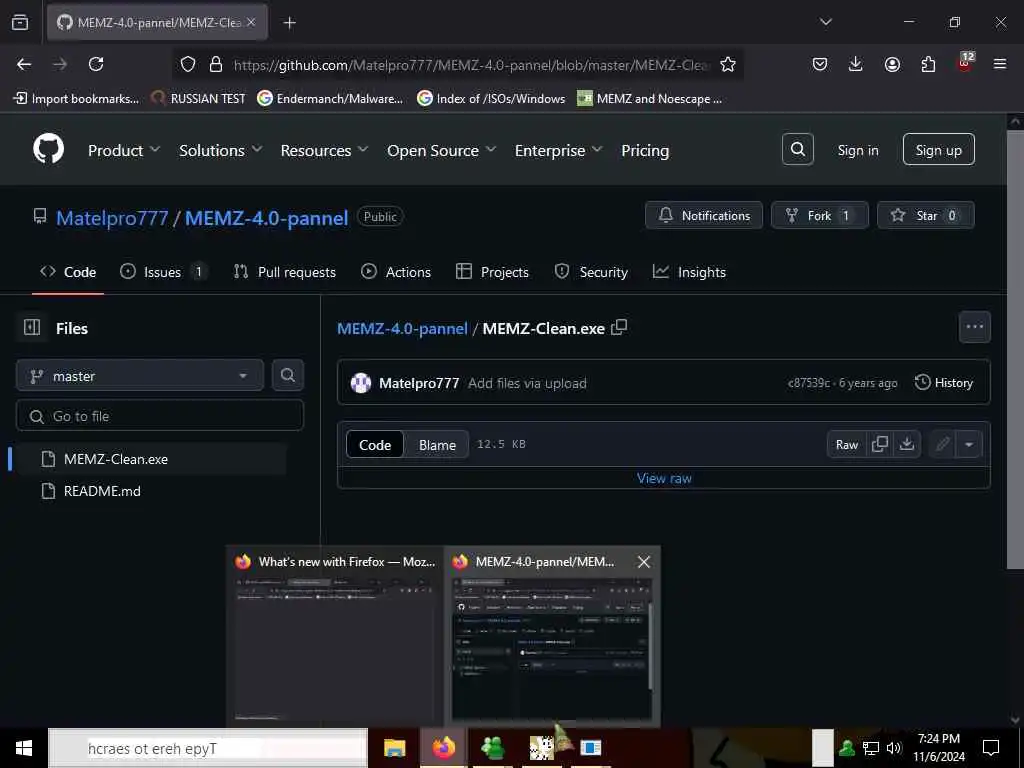1024x768 pixels.
Task: Open the Endermanch/Malware bookmark
Action: 330,99
